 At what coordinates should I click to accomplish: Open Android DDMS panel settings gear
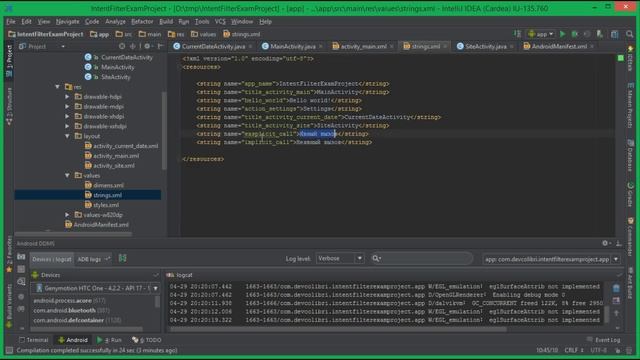click(605, 243)
